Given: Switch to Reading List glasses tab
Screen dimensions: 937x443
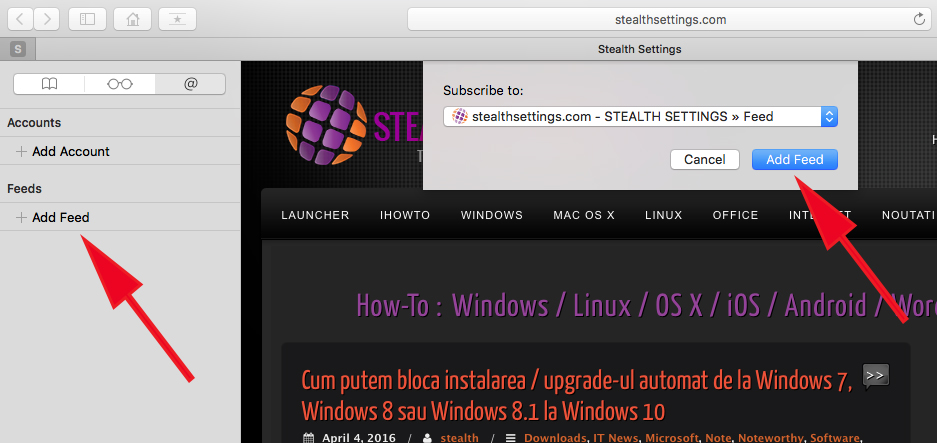Looking at the screenshot, I should pyautogui.click(x=120, y=84).
